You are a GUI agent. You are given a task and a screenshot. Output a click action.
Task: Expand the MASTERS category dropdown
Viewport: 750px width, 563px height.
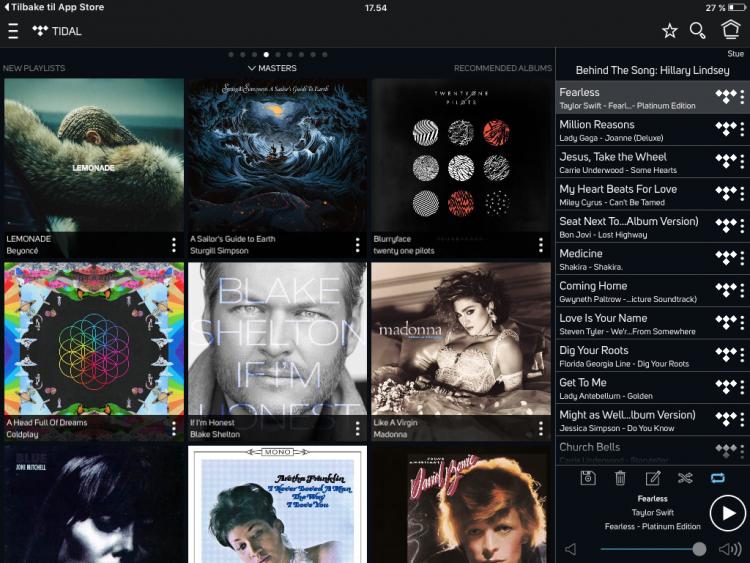(x=272, y=68)
